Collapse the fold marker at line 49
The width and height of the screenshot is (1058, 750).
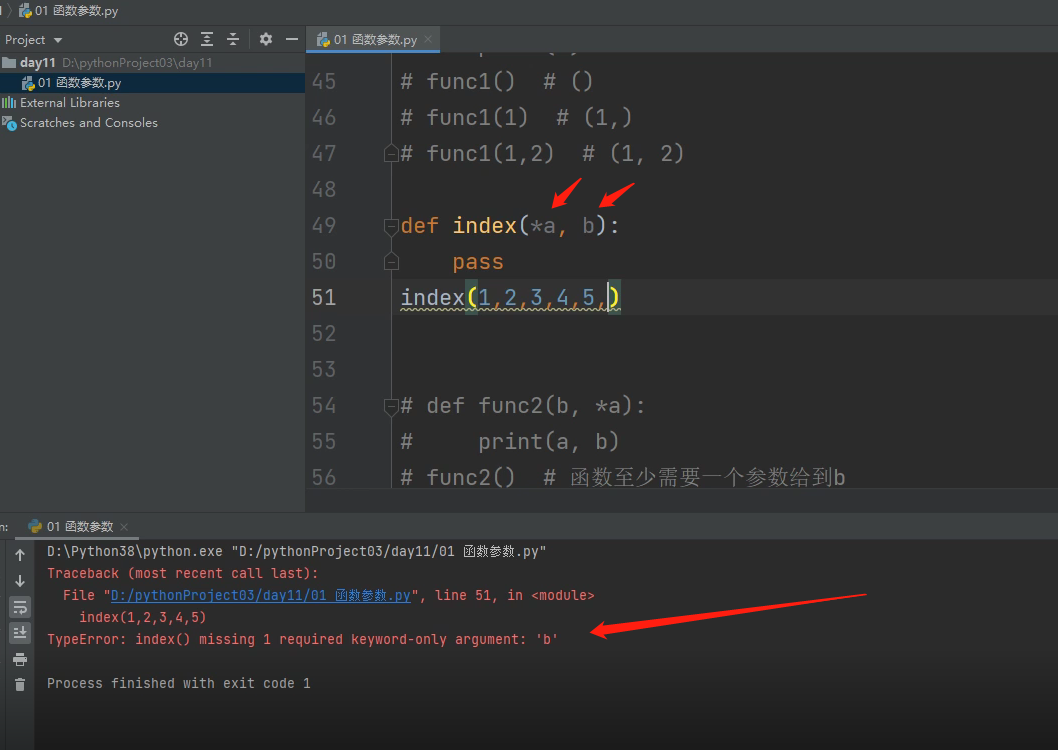click(x=391, y=226)
